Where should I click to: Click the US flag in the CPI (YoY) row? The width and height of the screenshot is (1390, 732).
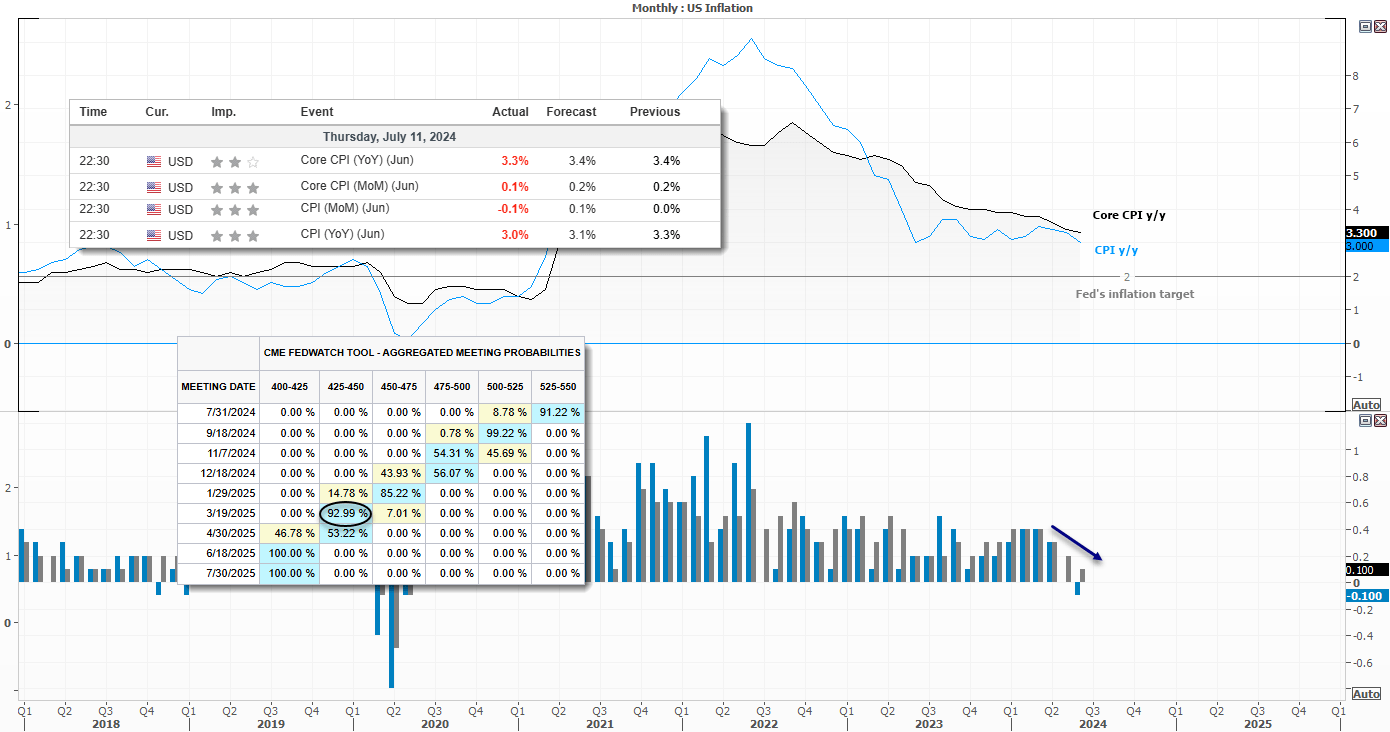coord(154,235)
